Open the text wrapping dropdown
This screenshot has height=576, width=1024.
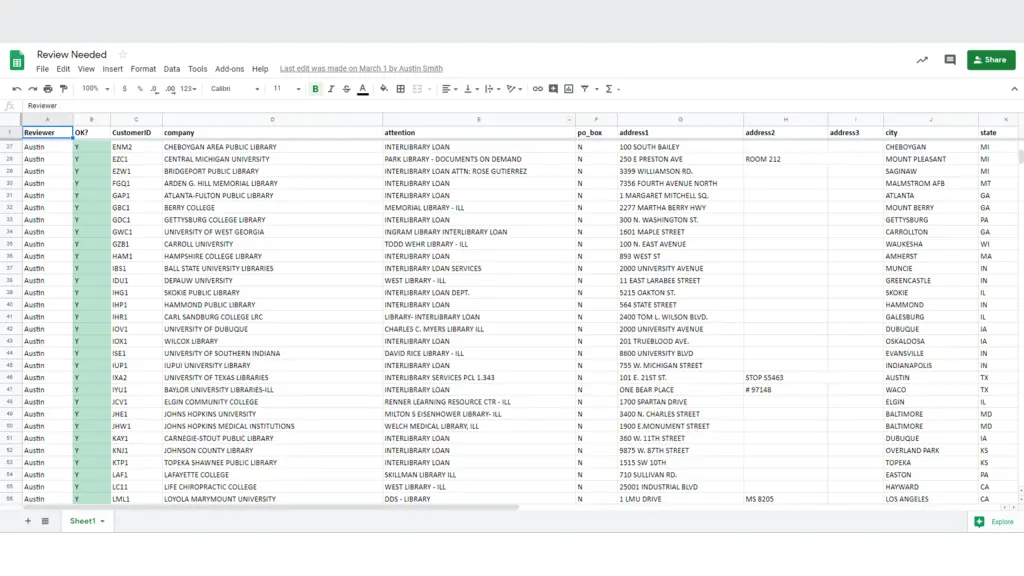click(492, 89)
